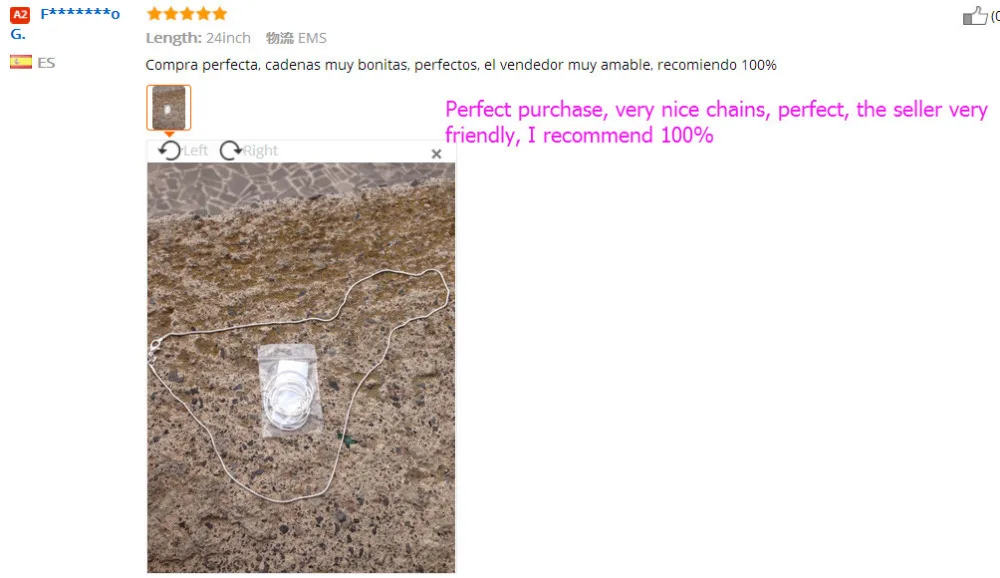
Task: Click the enlarged necklace chain photo
Action: (x=301, y=367)
